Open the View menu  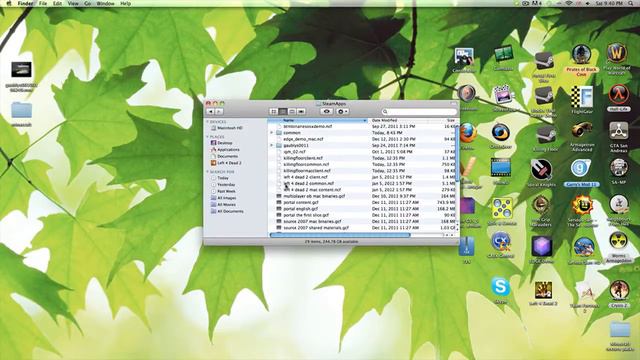[73, 3]
